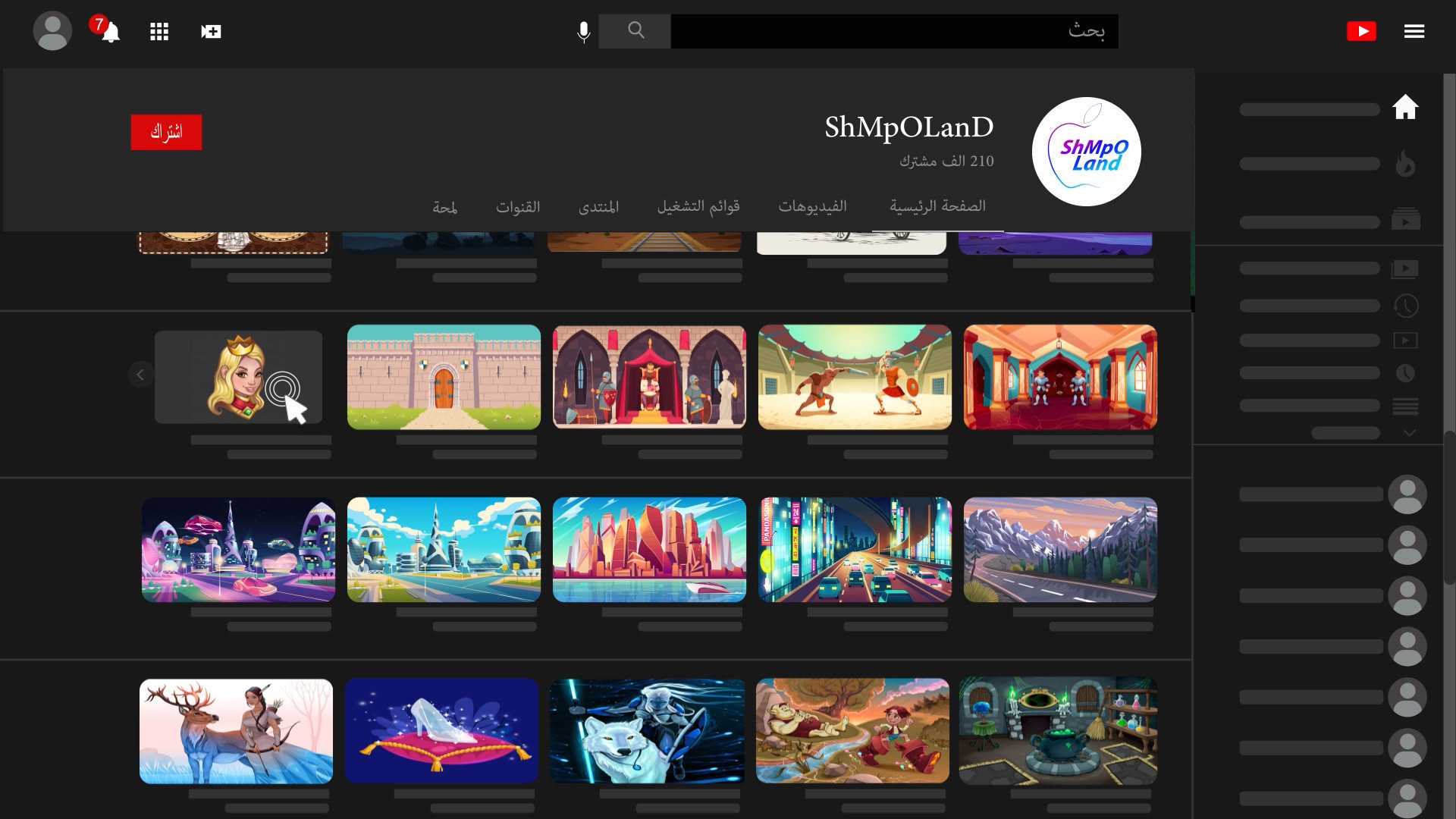The height and width of the screenshot is (819, 1456).
Task: Open Trending via sidebar flame icon
Action: coord(1405,164)
